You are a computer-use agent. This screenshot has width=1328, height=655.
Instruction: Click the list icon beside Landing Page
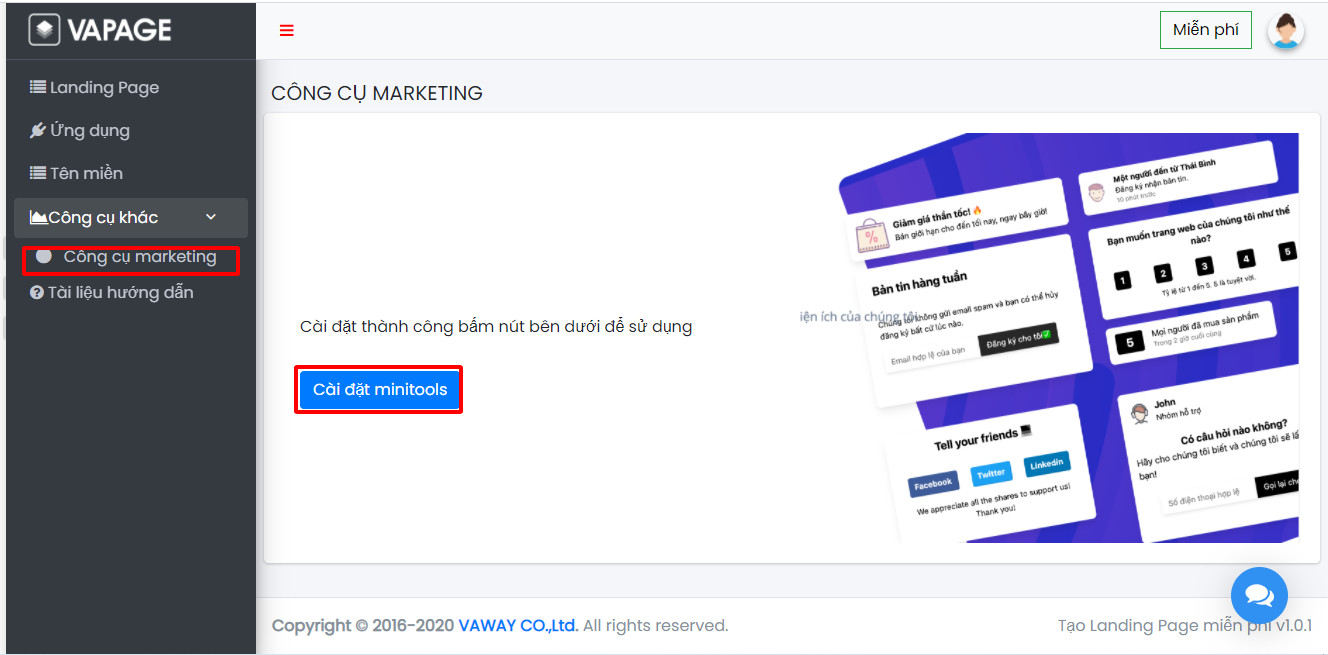[x=38, y=87]
